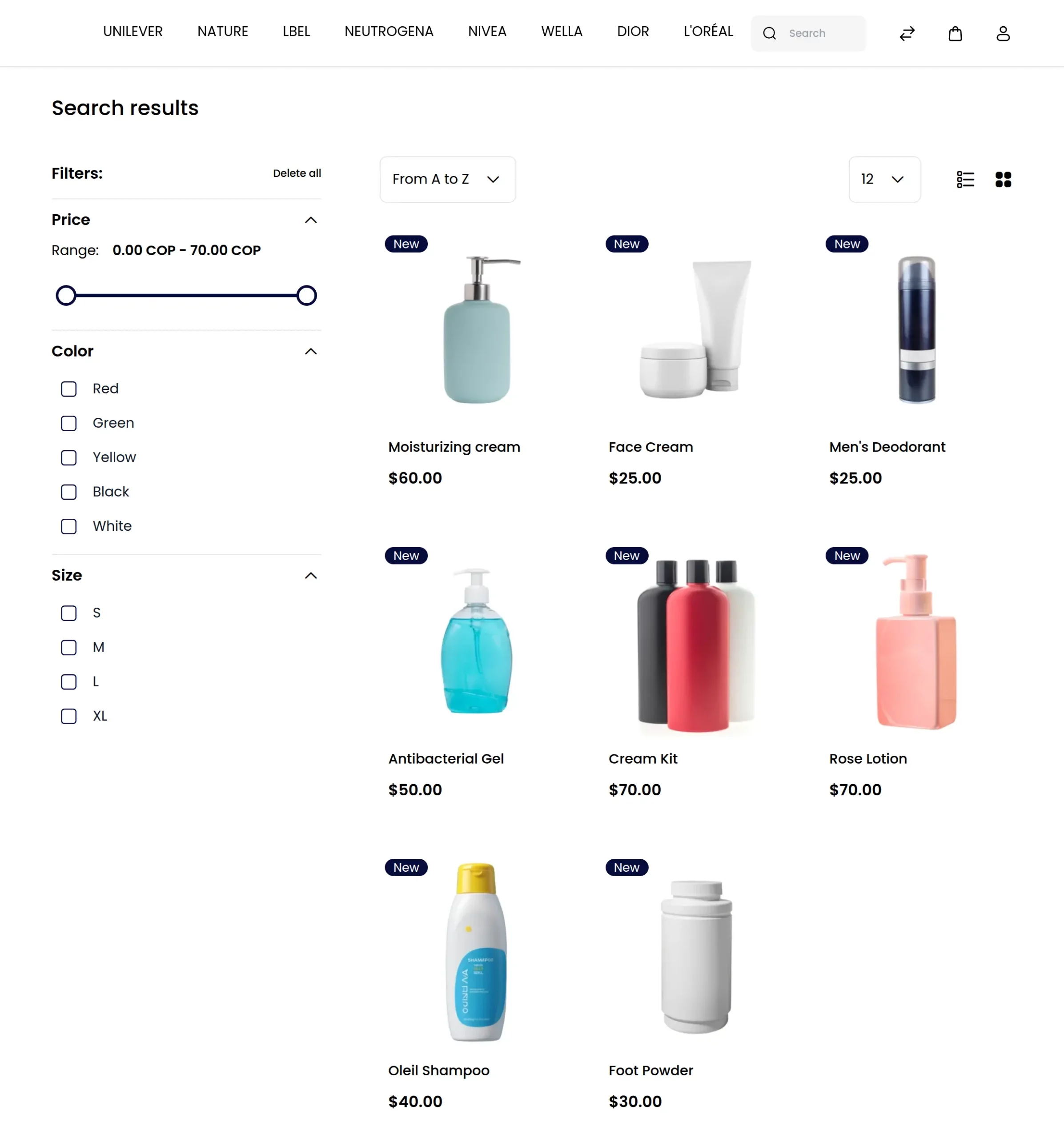Click New badge on Moisturizing cream
Viewport: 1064px width, 1138px height.
click(x=406, y=244)
